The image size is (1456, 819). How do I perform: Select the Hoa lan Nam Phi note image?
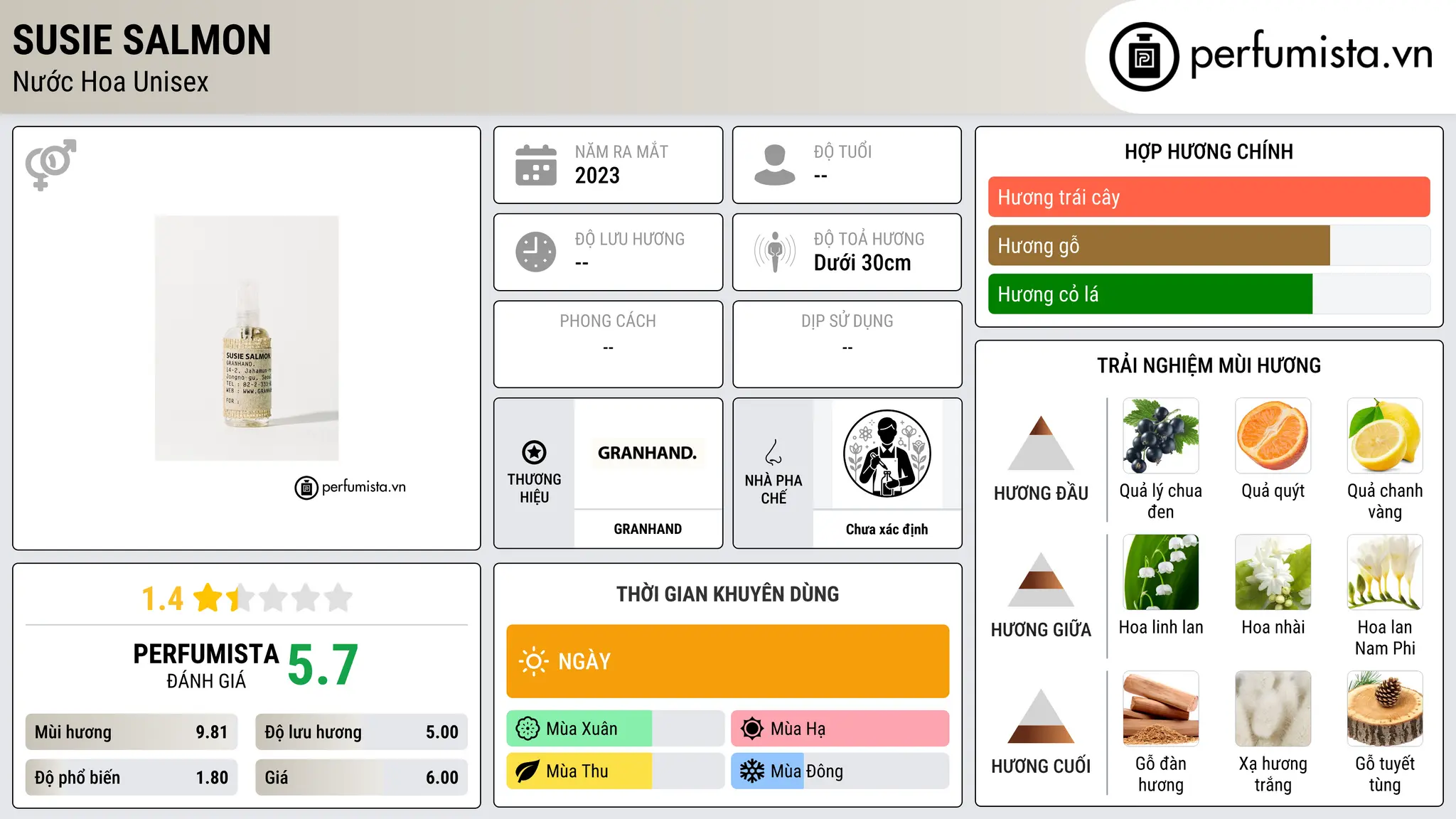pos(1385,572)
